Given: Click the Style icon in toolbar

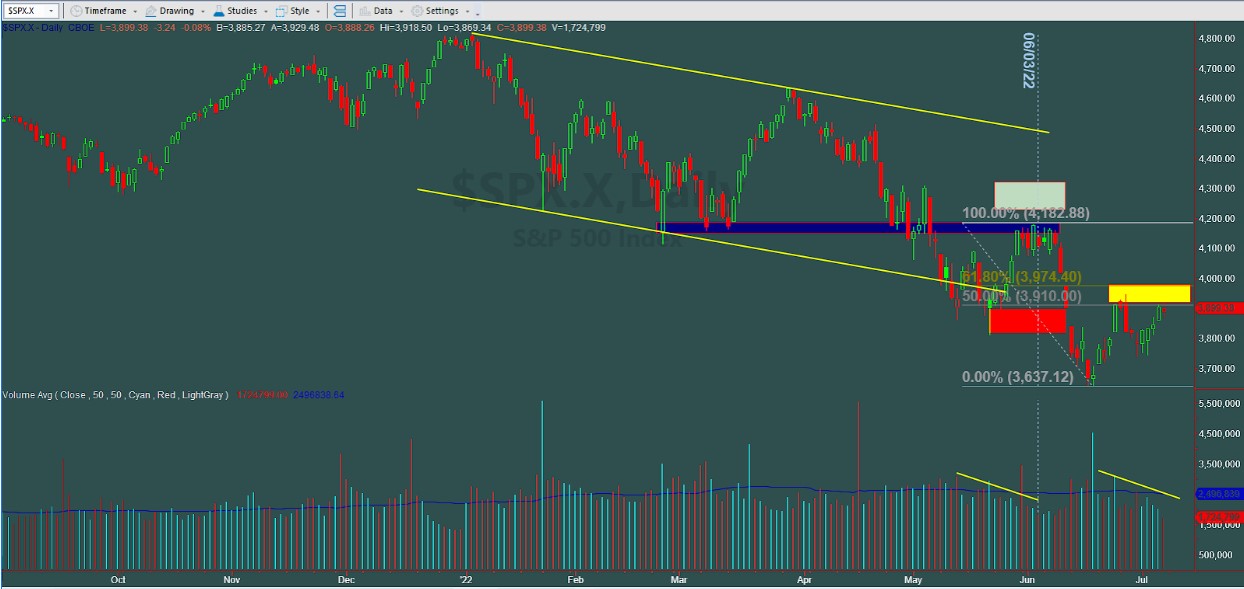Looking at the screenshot, I should (281, 11).
